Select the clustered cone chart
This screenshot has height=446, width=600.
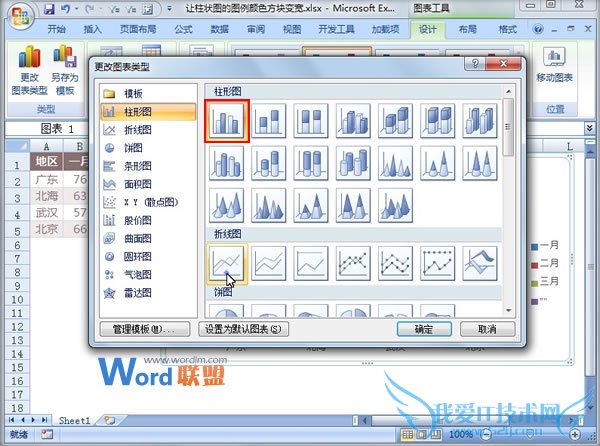[395, 163]
